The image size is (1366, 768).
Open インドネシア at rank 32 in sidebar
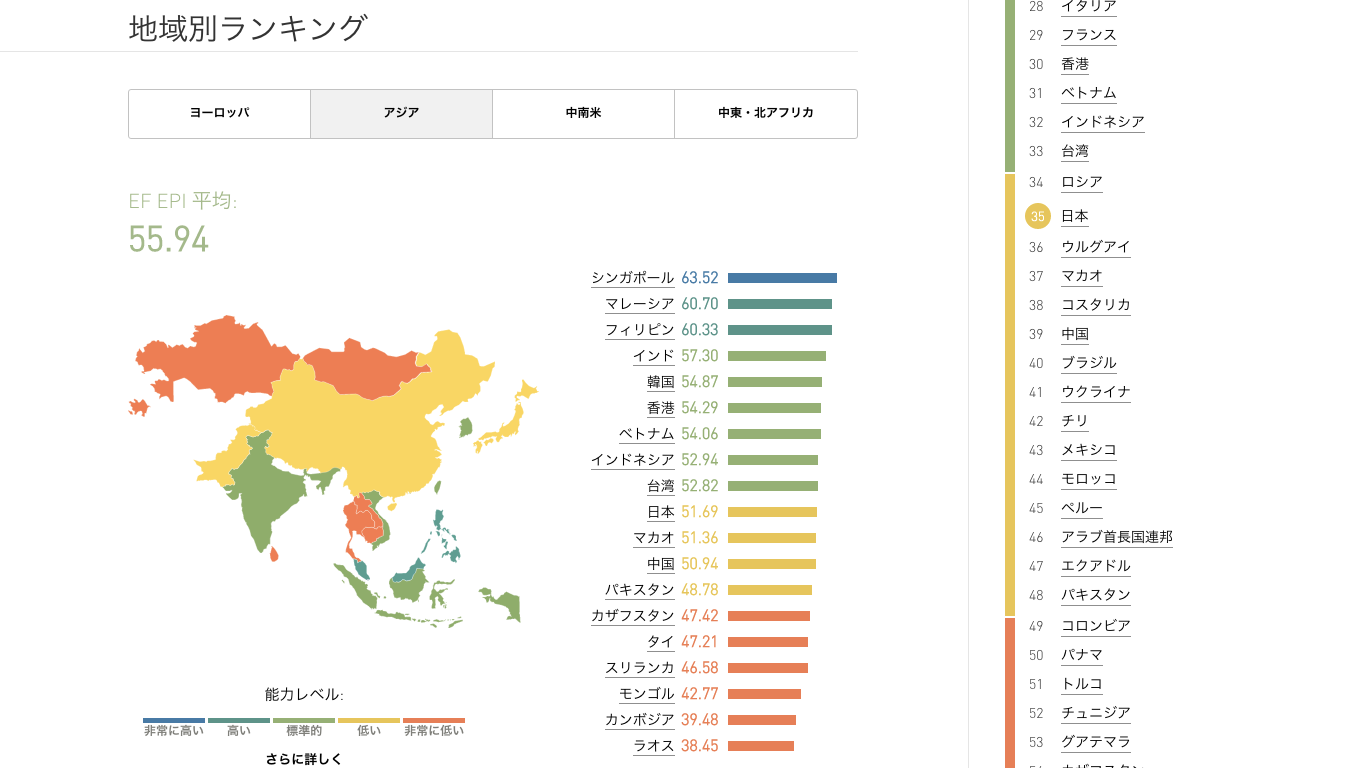point(1103,122)
